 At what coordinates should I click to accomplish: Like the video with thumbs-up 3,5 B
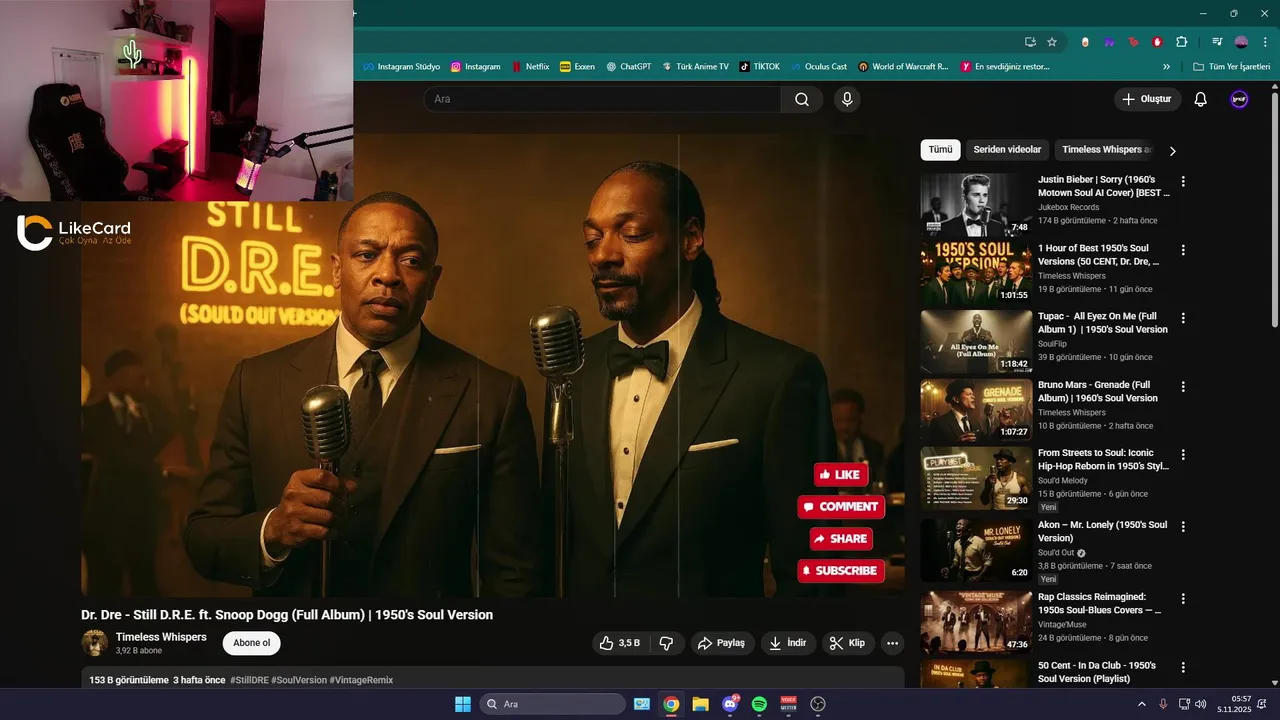pos(620,643)
